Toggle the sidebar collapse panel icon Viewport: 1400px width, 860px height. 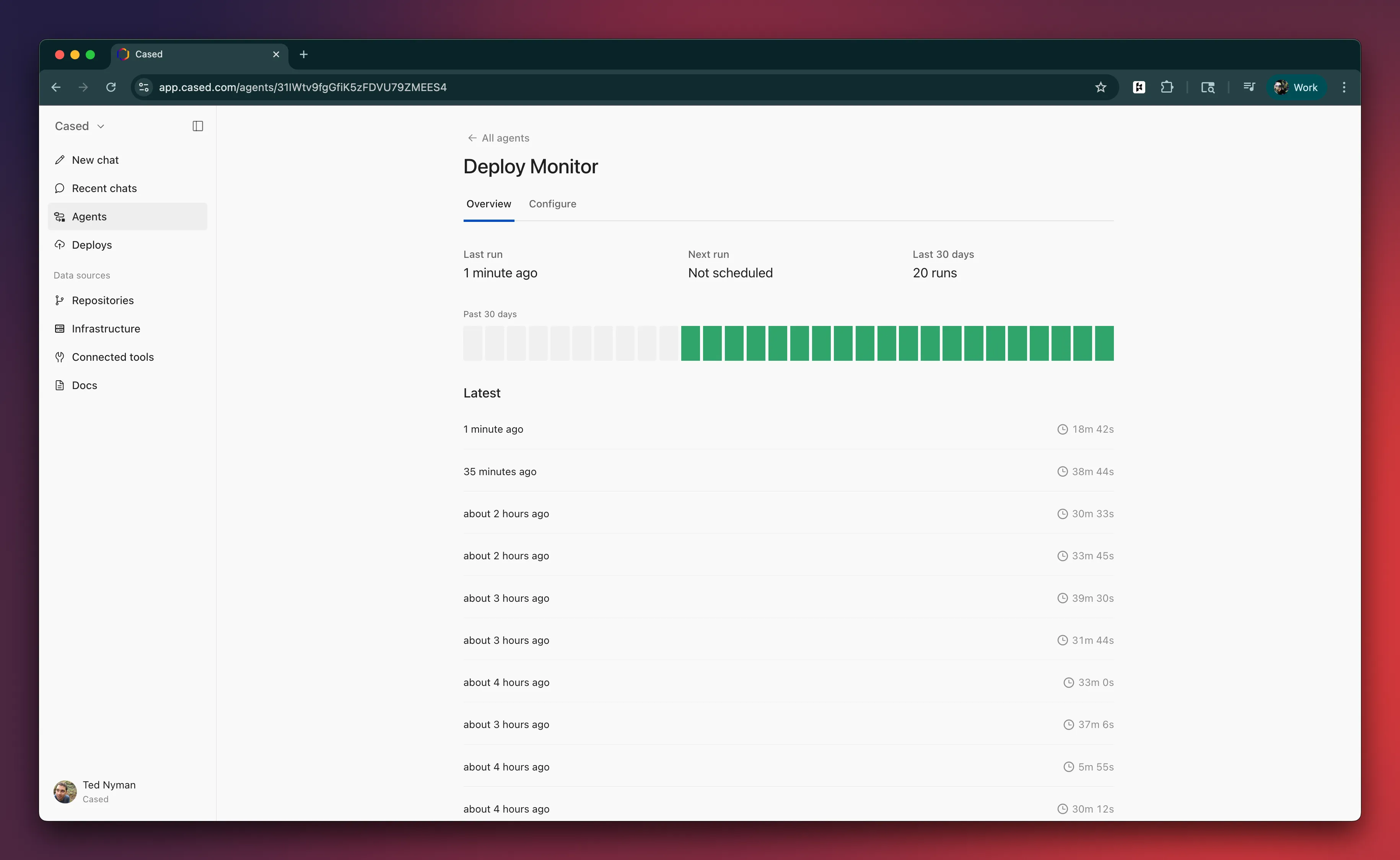tap(197, 126)
